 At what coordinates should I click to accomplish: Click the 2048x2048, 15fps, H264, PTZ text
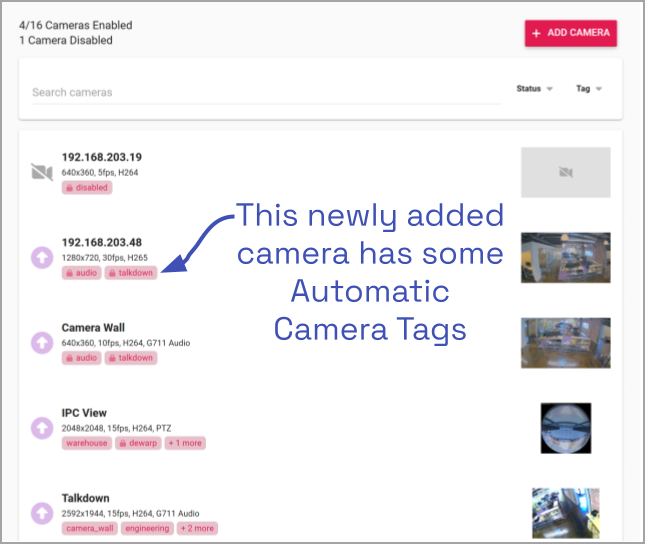(116, 428)
